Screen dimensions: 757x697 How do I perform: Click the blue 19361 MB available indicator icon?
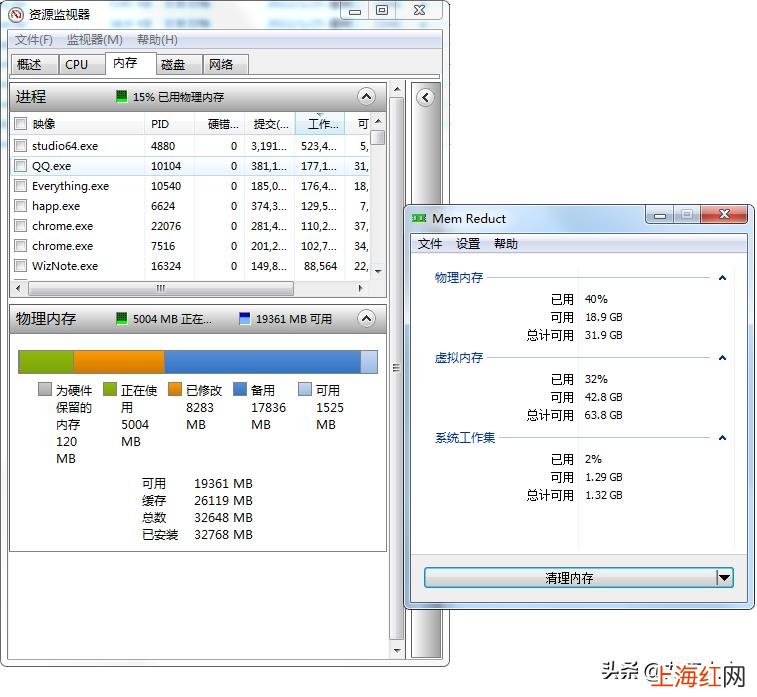click(x=245, y=318)
